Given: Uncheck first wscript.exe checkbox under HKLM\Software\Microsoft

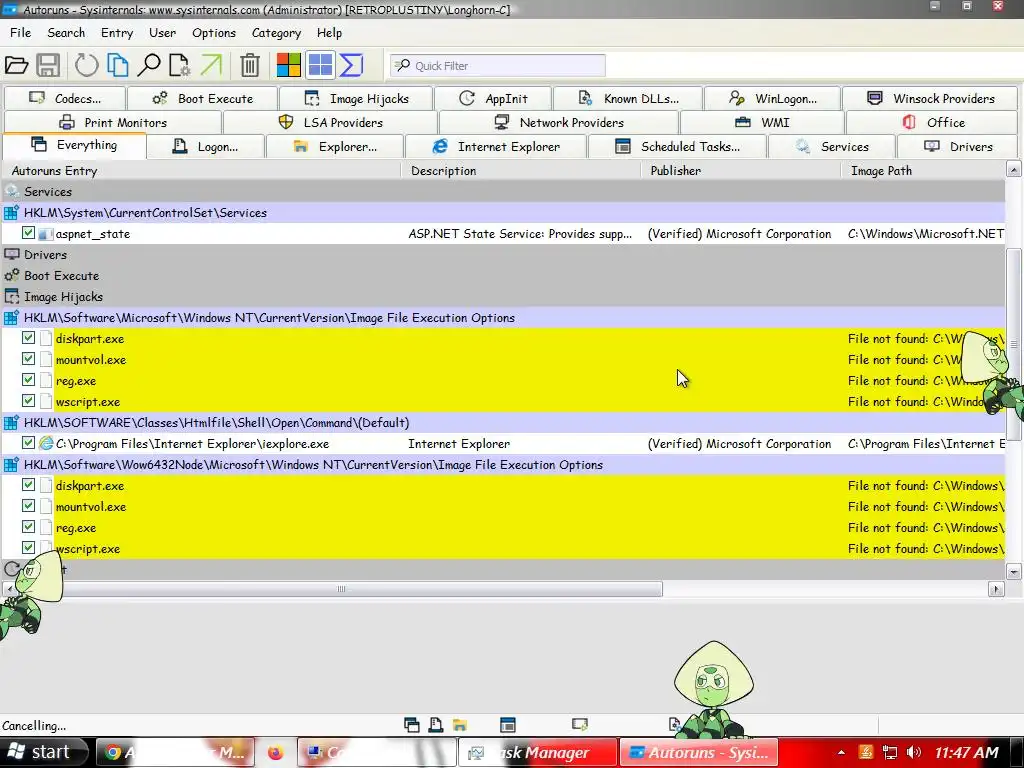Looking at the screenshot, I should point(28,400).
